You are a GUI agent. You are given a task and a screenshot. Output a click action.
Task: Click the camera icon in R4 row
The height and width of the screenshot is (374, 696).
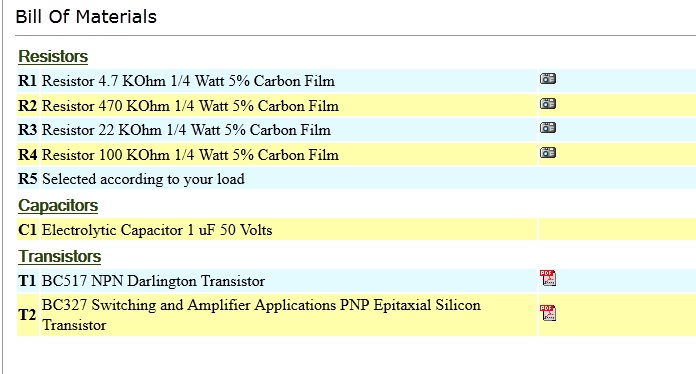548,153
